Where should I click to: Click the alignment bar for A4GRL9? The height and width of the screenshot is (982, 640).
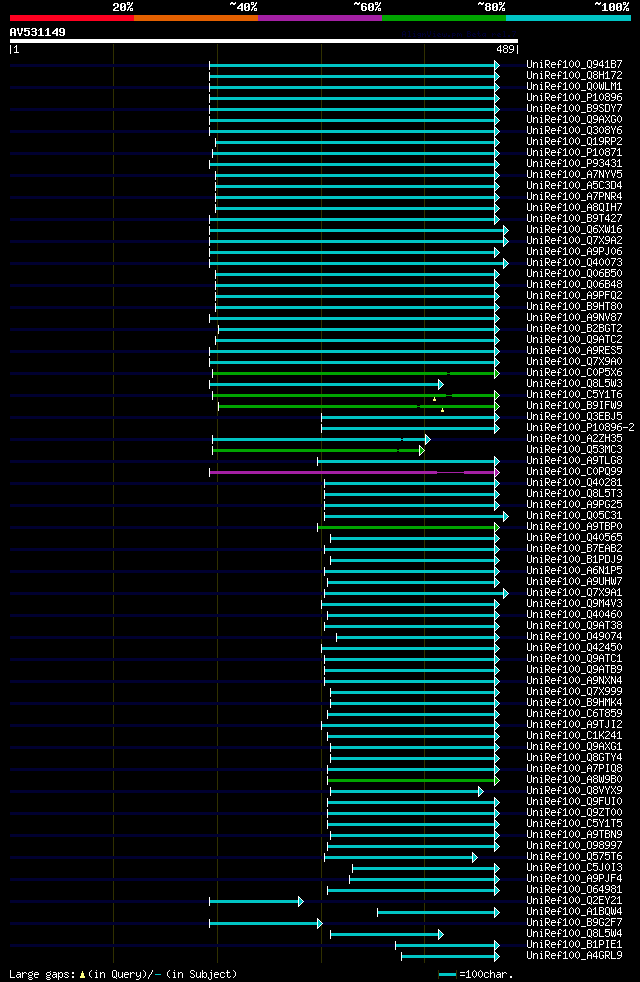[450, 956]
